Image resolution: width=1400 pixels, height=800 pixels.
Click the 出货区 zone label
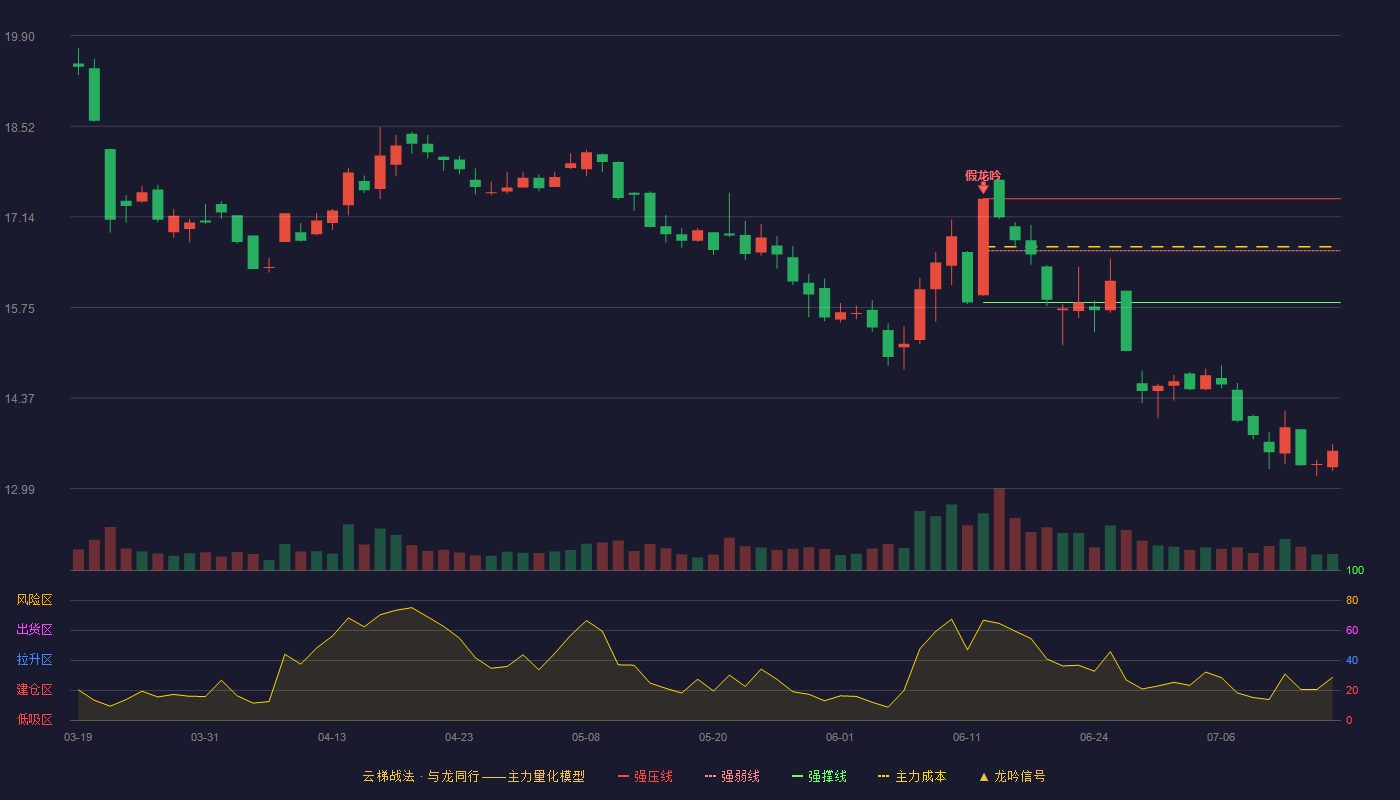[x=34, y=630]
